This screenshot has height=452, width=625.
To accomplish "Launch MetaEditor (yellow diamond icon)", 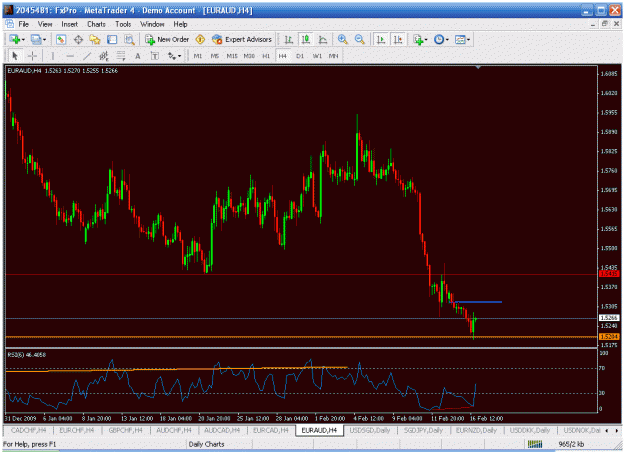I will (x=200, y=39).
